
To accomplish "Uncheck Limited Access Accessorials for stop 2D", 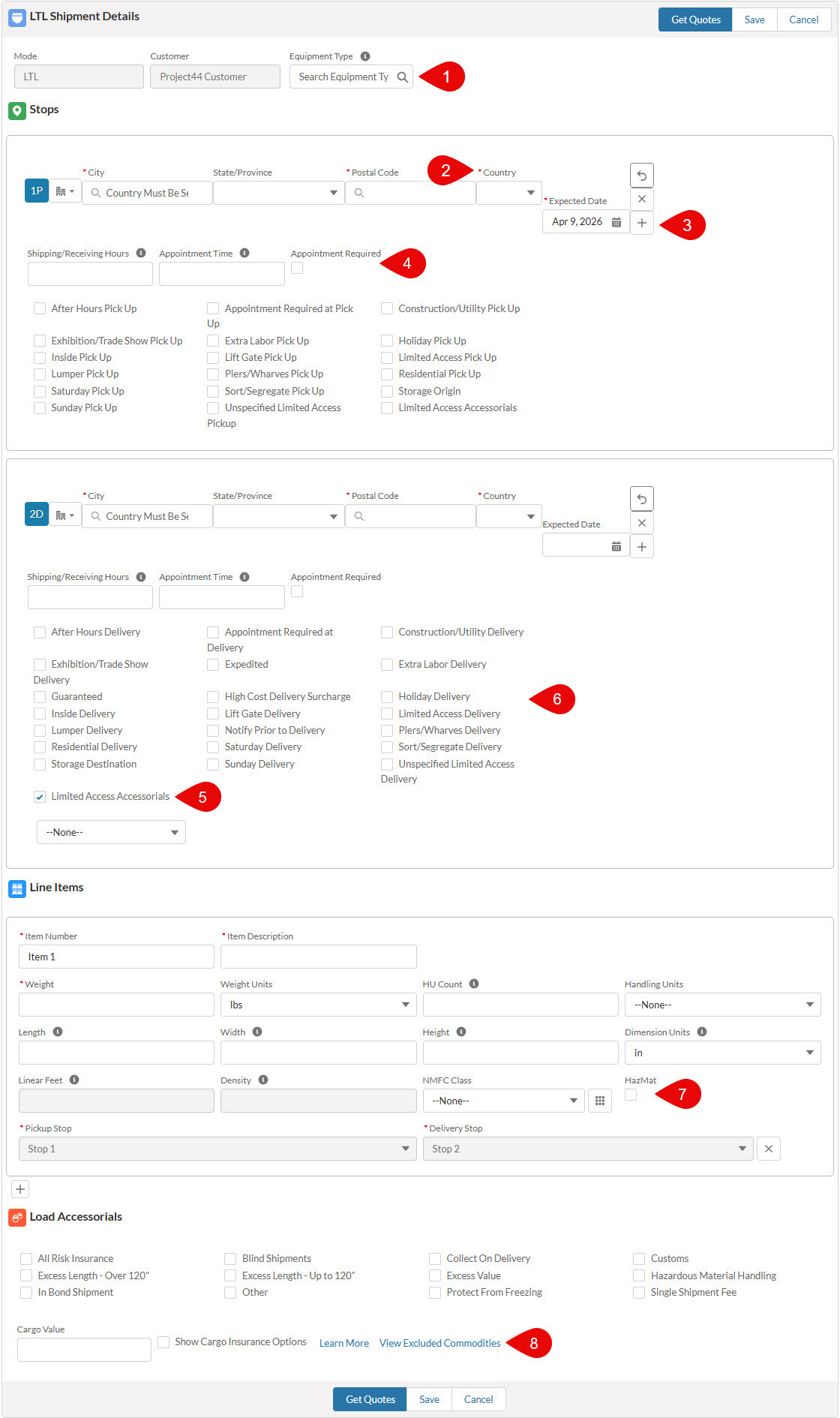I will [40, 797].
